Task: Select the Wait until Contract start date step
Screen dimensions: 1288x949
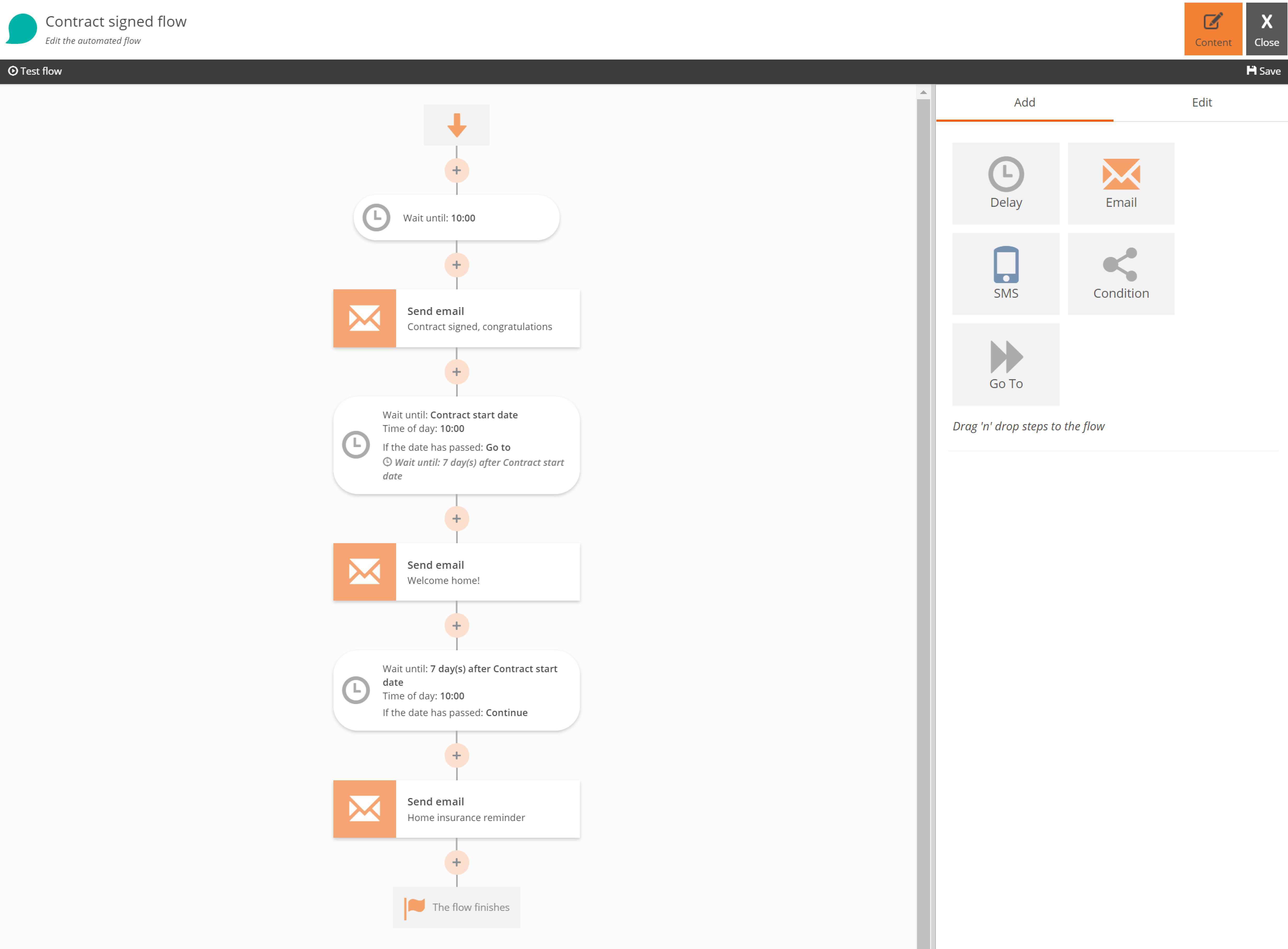Action: tap(456, 445)
